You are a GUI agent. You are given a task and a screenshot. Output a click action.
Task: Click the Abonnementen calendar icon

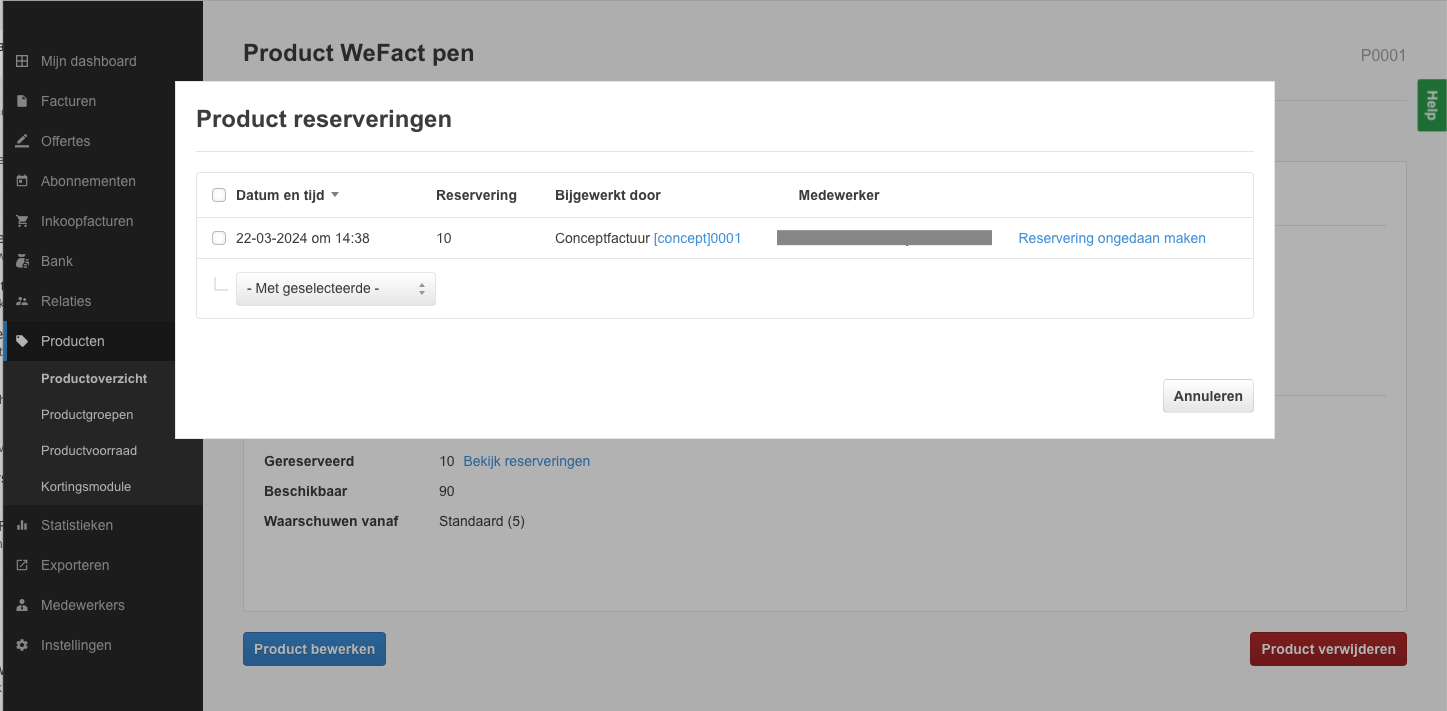point(22,181)
